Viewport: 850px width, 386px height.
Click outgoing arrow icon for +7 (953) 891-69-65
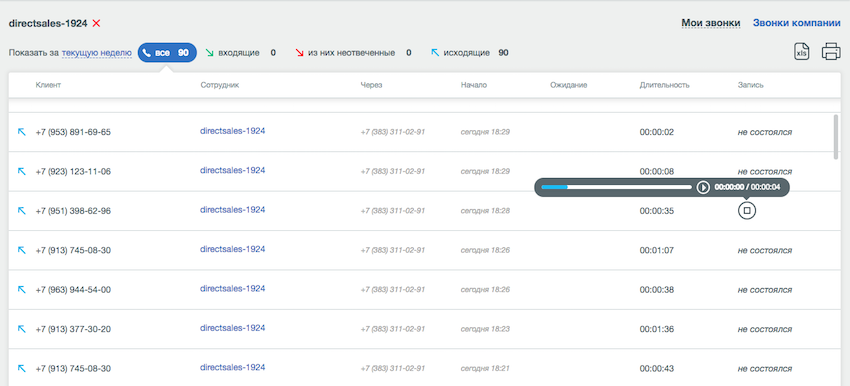[x=22, y=132]
